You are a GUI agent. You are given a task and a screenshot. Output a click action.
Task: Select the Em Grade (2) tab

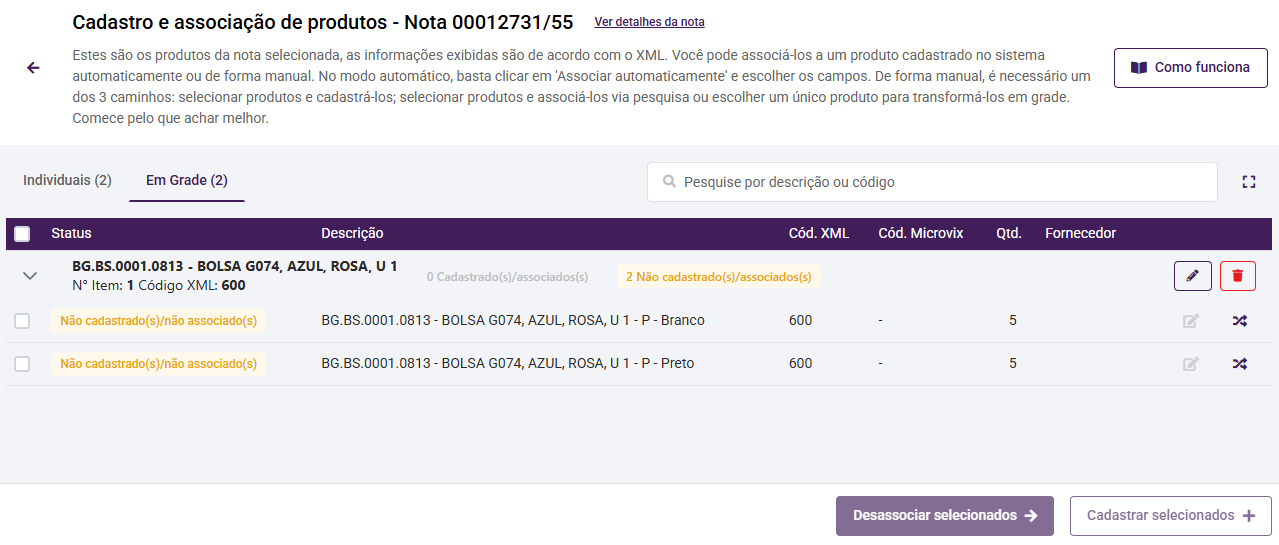(187, 181)
